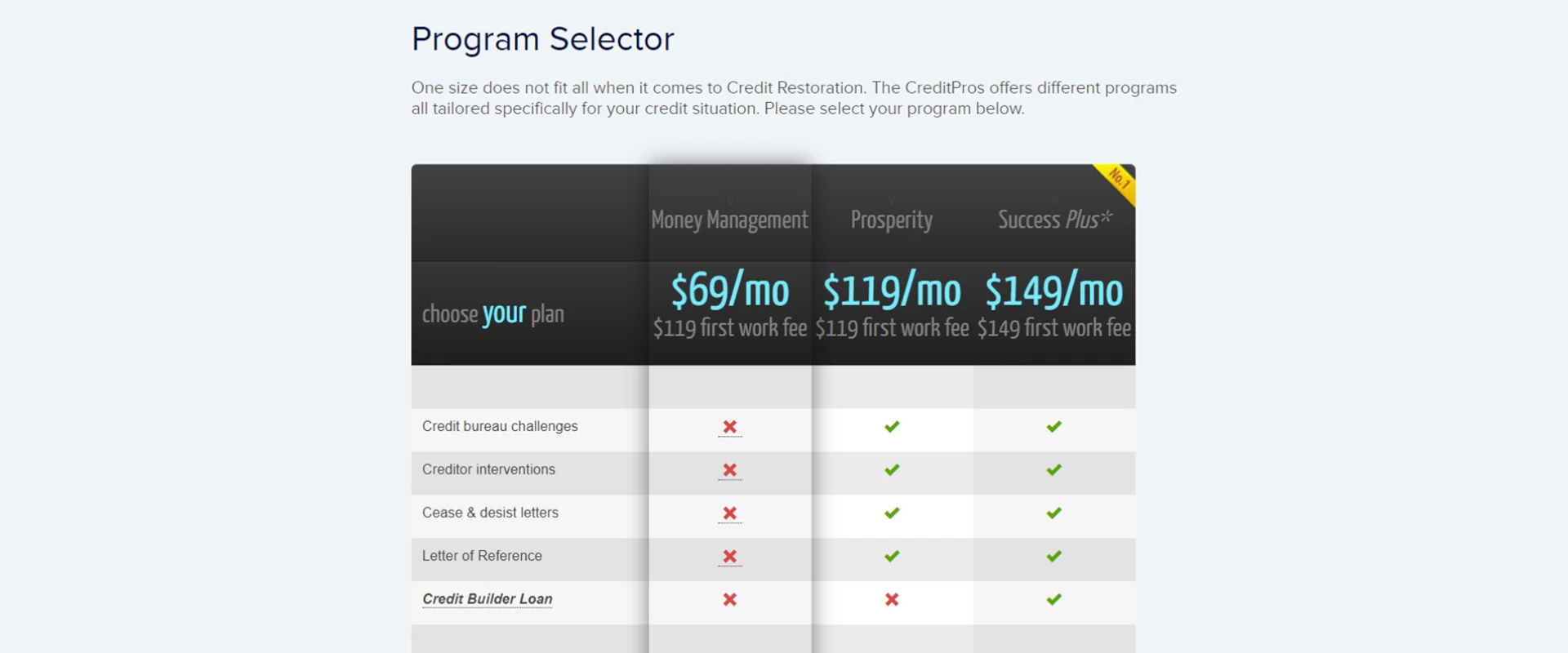
Task: Click Cease & desist letters red X icon
Action: pyautogui.click(x=730, y=513)
